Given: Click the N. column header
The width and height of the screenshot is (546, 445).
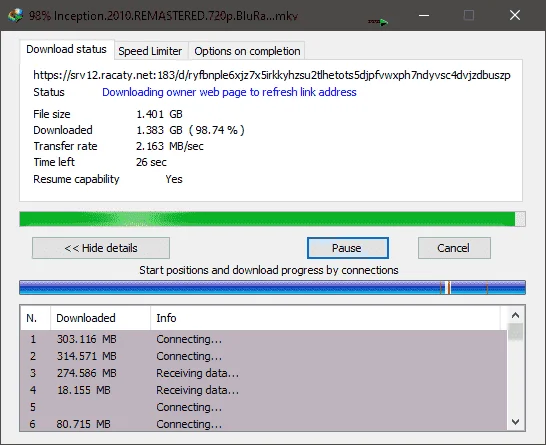Looking at the screenshot, I should click(x=35, y=318).
